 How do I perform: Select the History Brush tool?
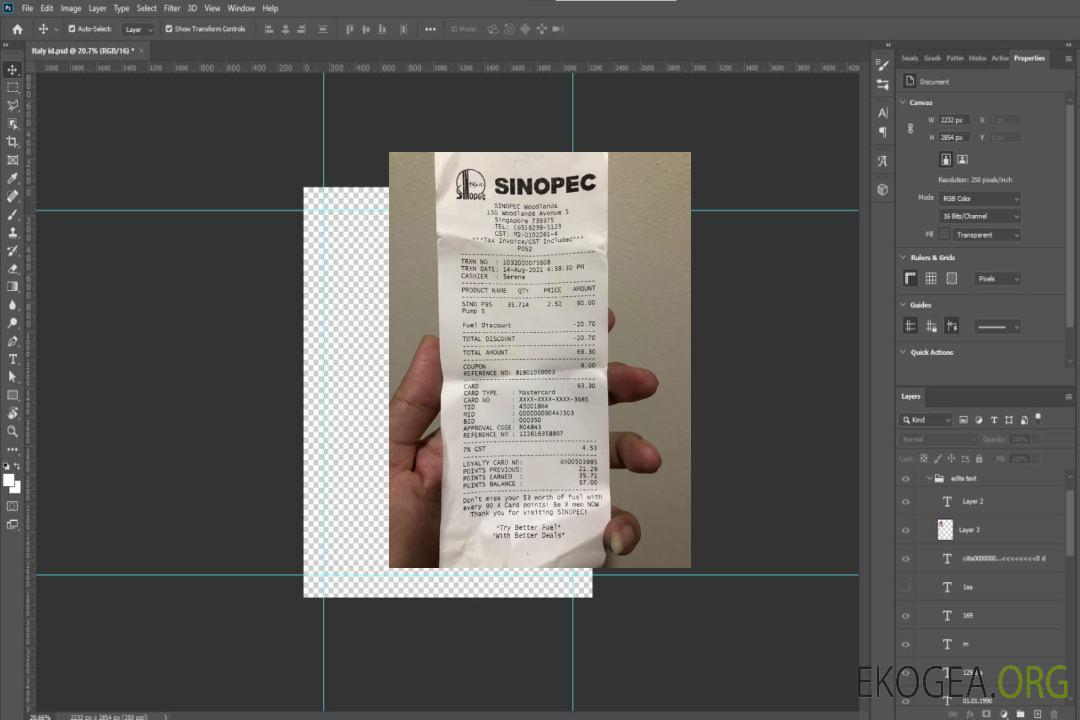point(12,251)
